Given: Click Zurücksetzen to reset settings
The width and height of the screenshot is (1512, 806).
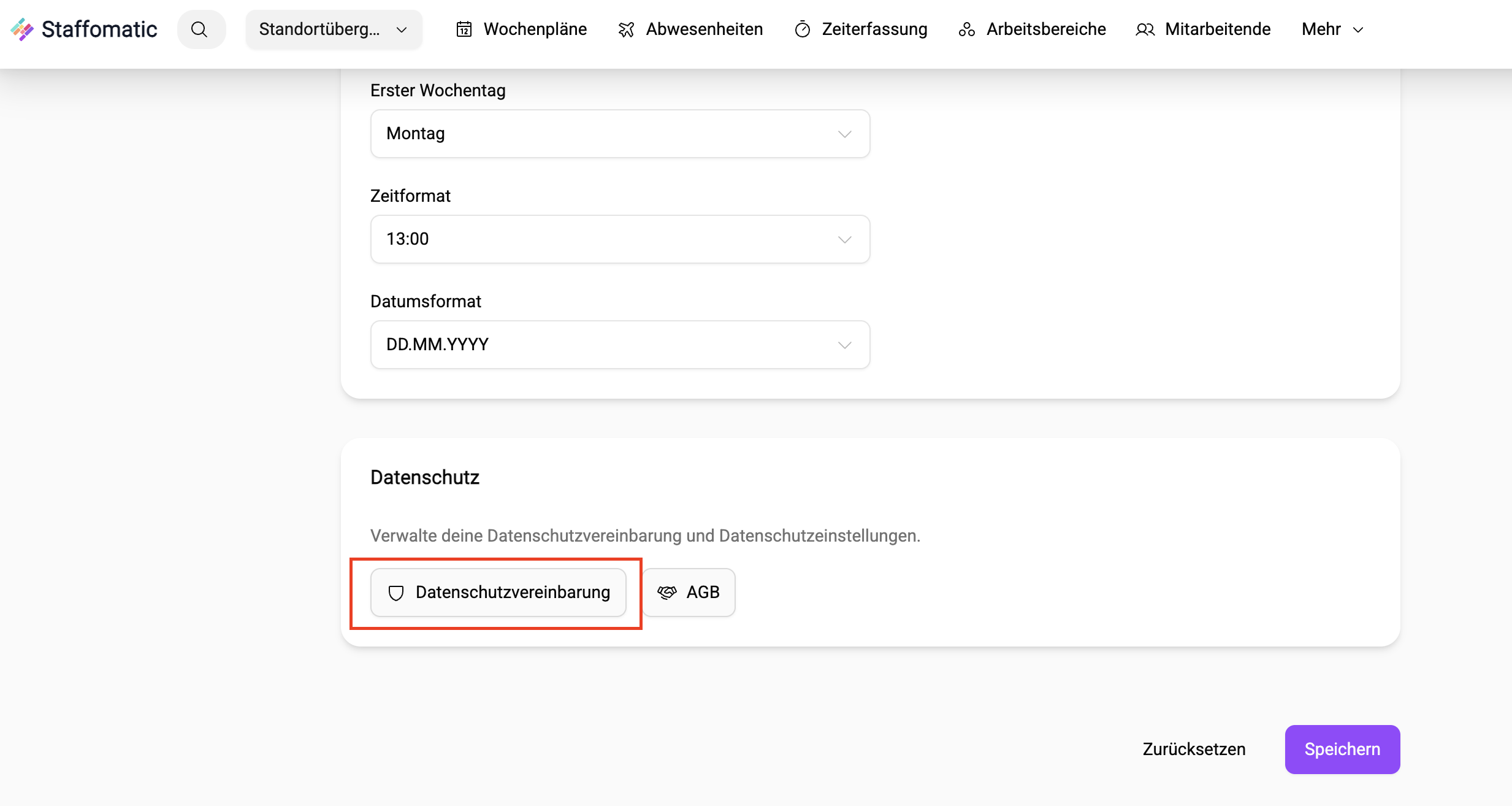Looking at the screenshot, I should [1194, 749].
